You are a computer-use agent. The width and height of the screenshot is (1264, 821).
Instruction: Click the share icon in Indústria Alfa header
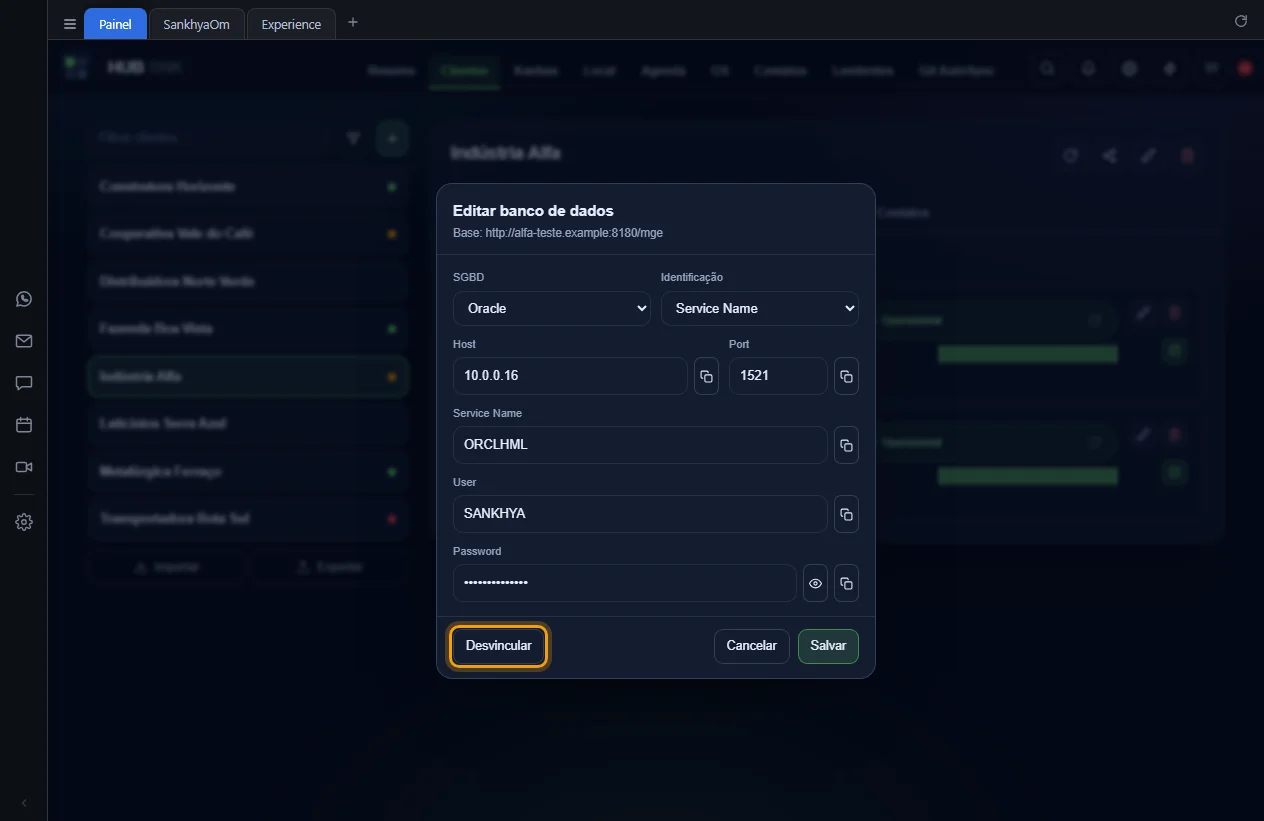point(1109,155)
